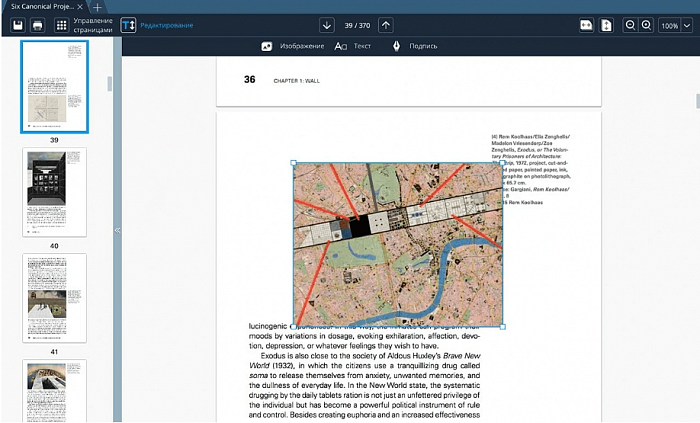Go to previous page with up arrow
This screenshot has width=700, height=423.
point(386,24)
